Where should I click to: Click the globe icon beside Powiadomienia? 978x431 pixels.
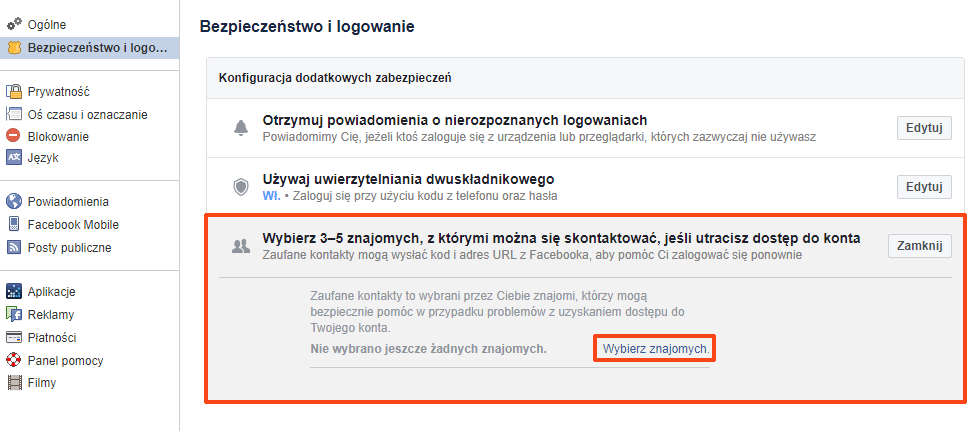click(x=14, y=201)
